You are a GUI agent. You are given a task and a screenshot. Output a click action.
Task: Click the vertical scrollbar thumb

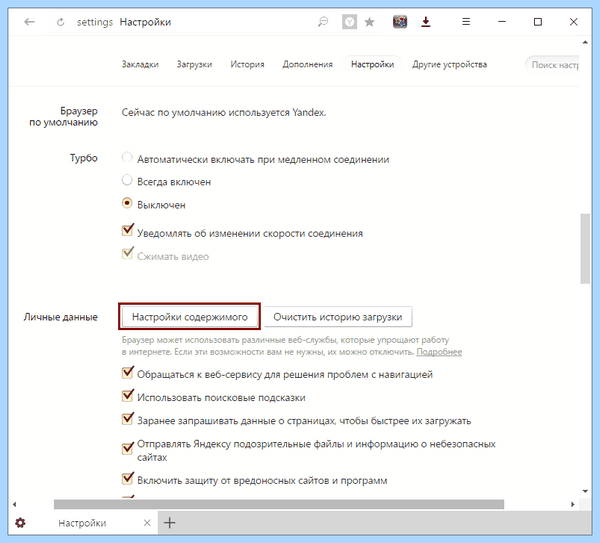[x=585, y=248]
